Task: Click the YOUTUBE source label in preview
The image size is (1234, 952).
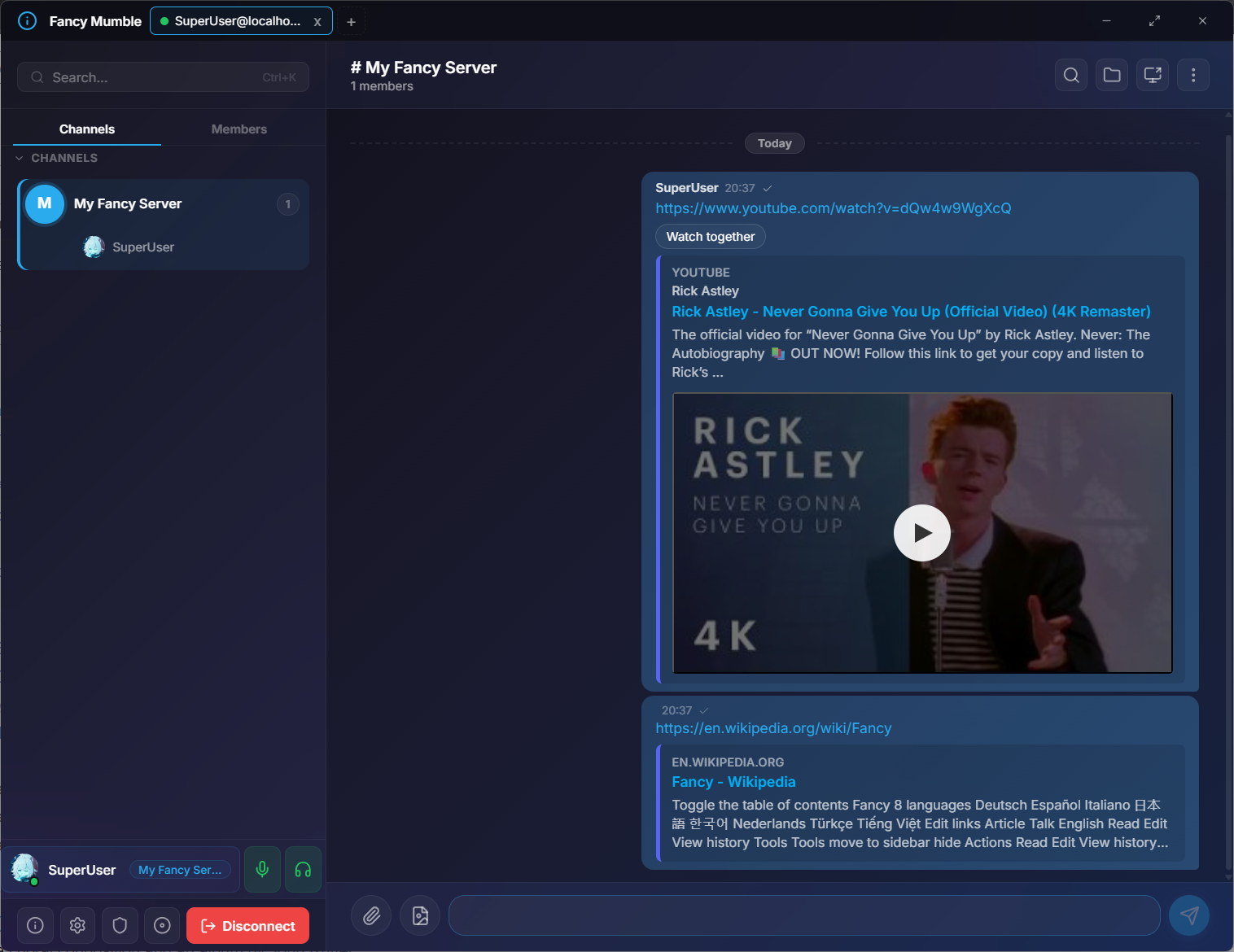Action: click(x=701, y=273)
